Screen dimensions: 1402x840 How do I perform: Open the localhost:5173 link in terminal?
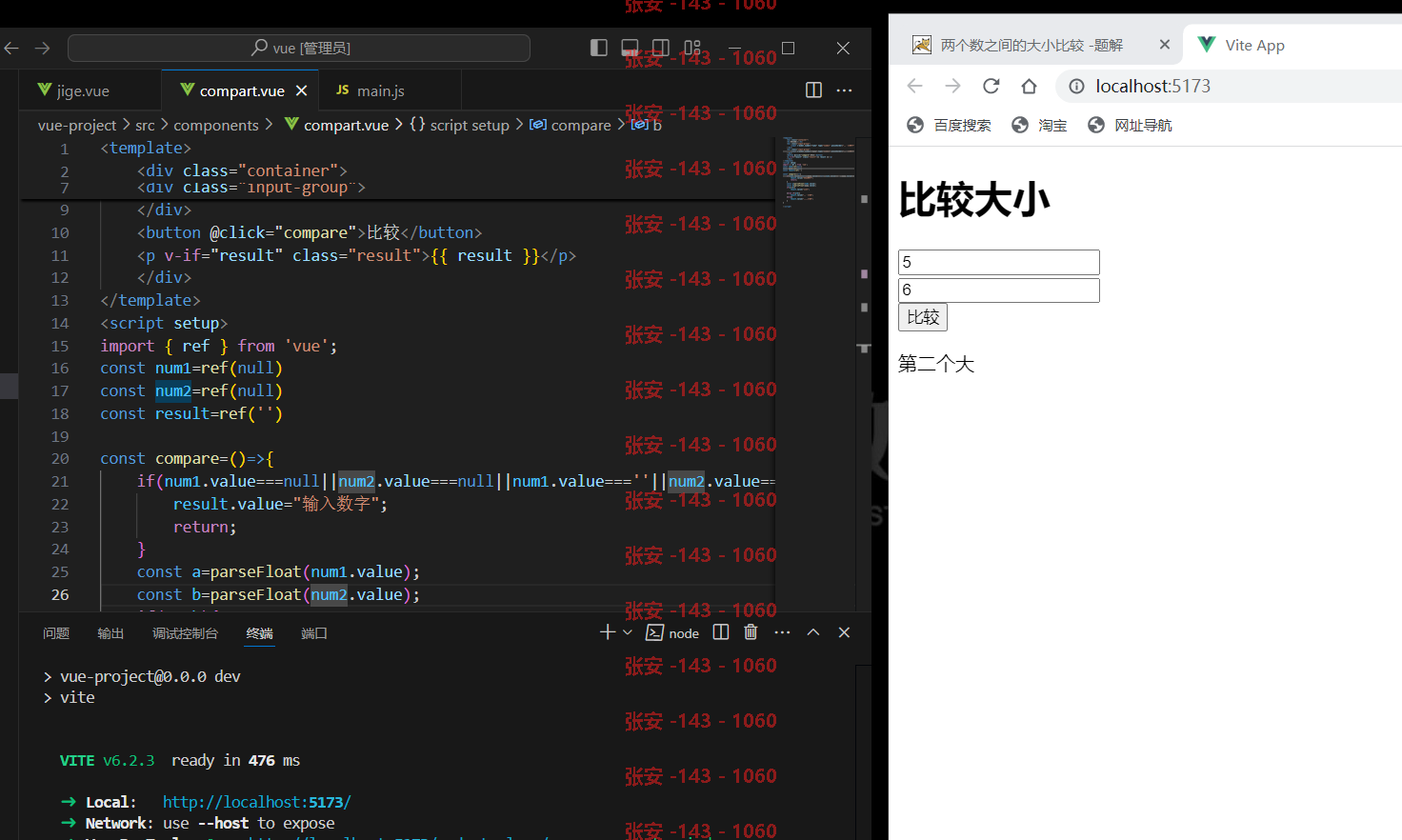(257, 802)
